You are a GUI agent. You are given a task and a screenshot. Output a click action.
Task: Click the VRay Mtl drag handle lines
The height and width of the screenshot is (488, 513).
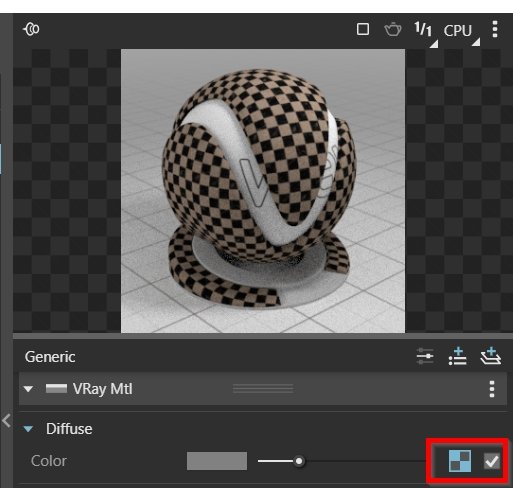[263, 389]
